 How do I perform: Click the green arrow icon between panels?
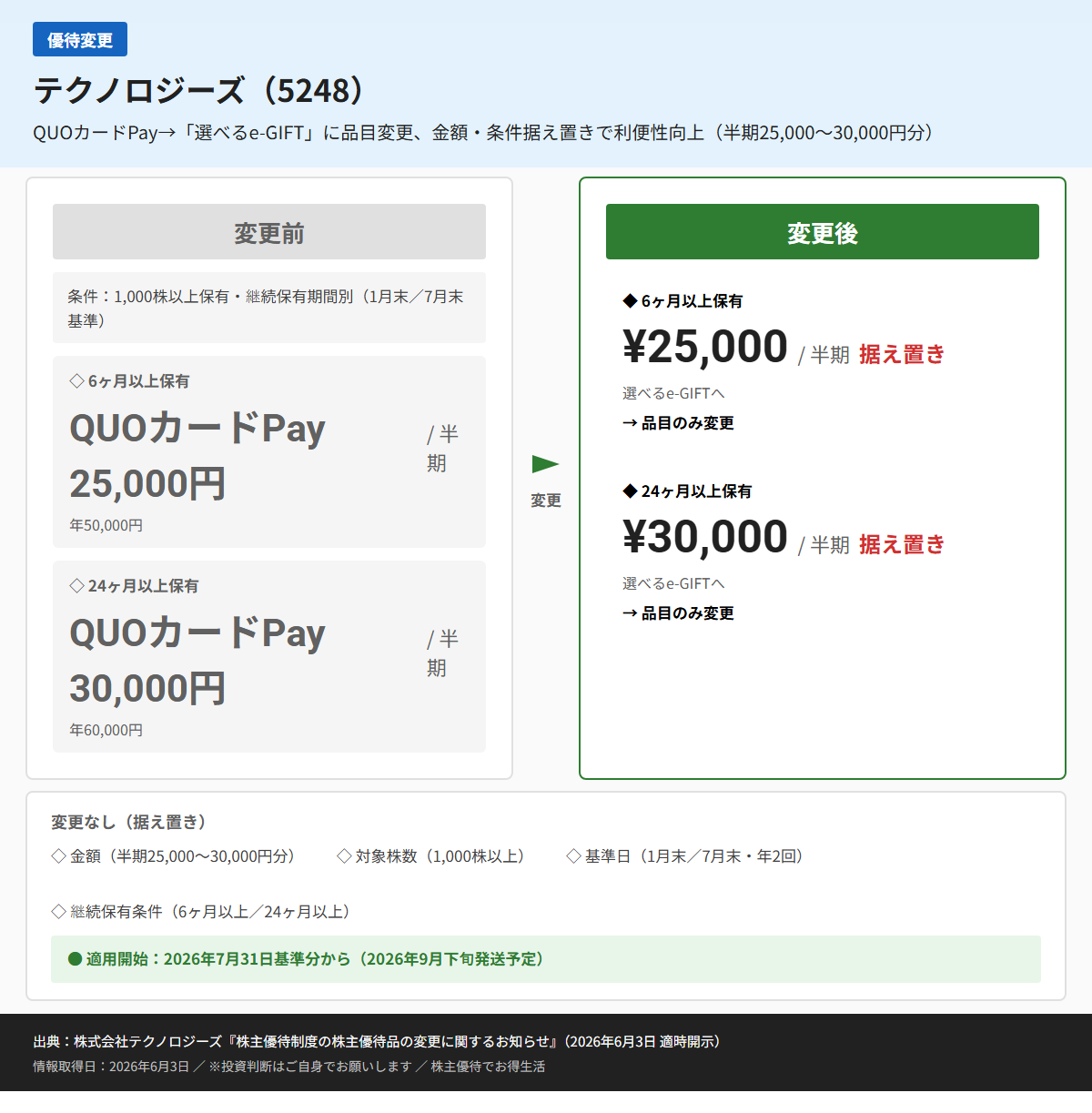point(545,464)
